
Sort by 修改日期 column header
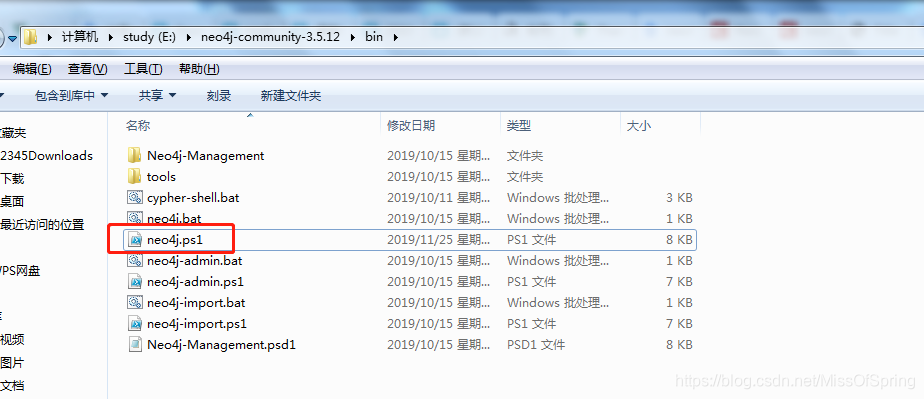tap(411, 126)
